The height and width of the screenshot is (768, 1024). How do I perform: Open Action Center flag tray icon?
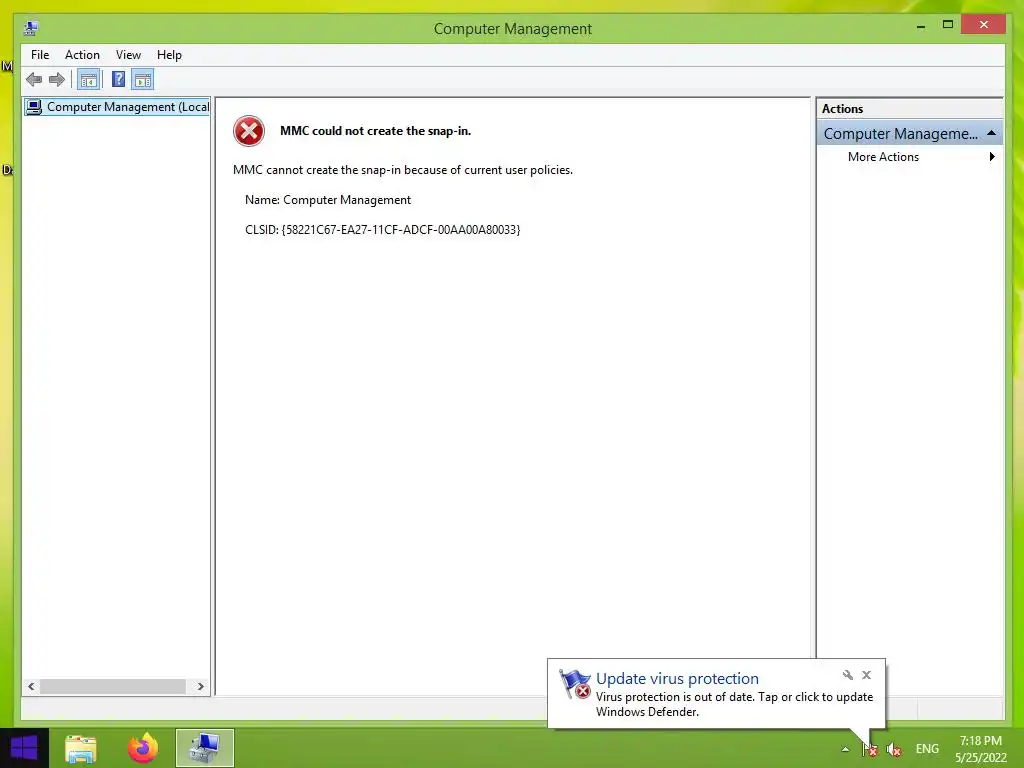click(x=869, y=749)
